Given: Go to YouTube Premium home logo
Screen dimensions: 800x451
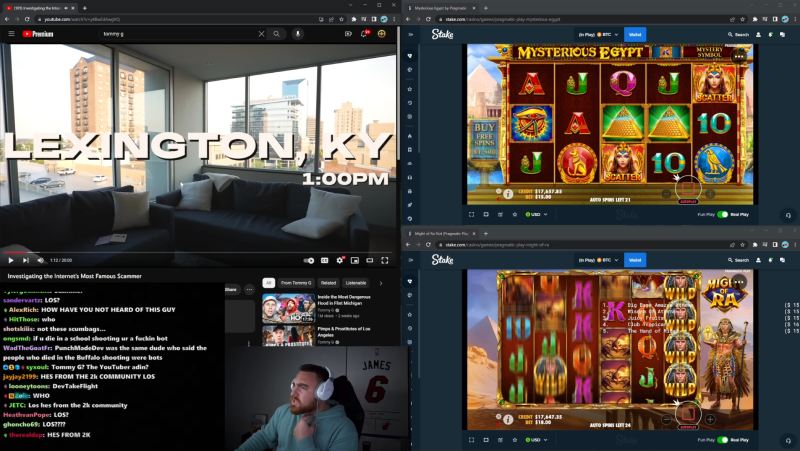Looking at the screenshot, I should coord(38,34).
